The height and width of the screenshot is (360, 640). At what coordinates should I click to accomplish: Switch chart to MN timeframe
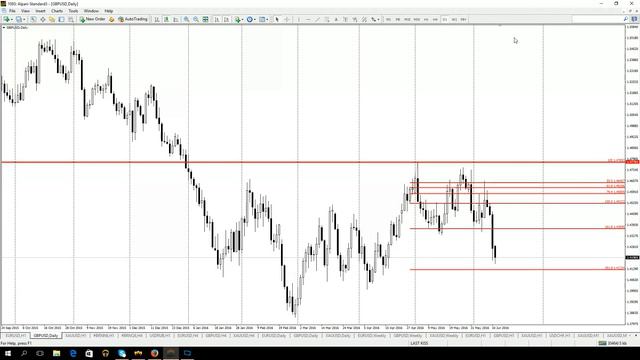[463, 19]
